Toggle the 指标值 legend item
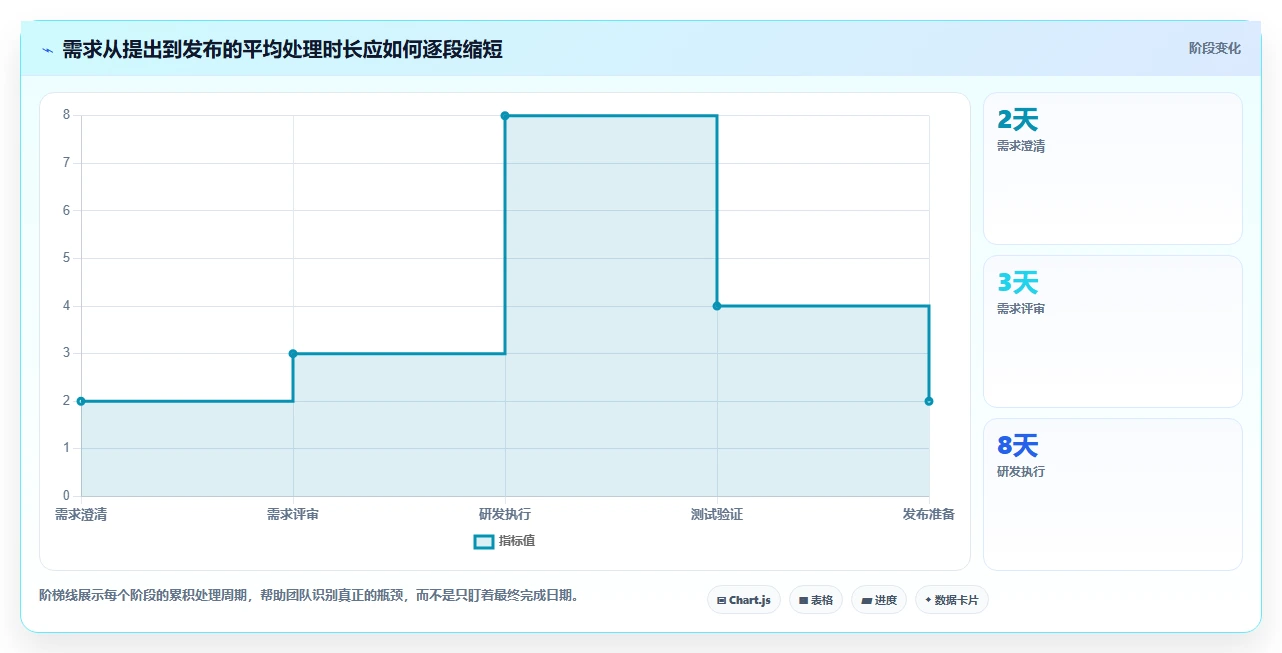The height and width of the screenshot is (653, 1282). 505,541
